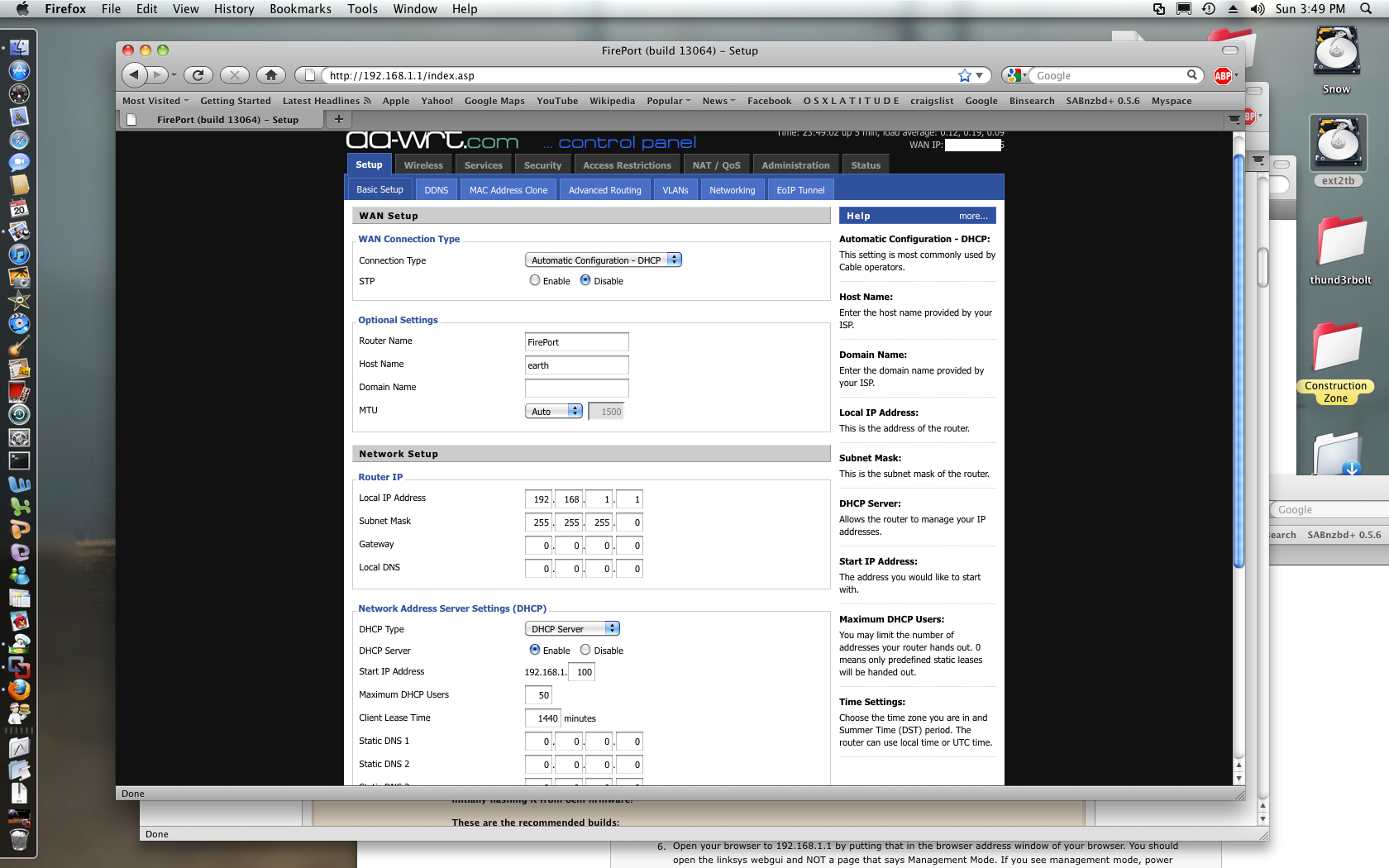Open the Bookmarks menu
The height and width of the screenshot is (868, 1389).
pyautogui.click(x=300, y=9)
